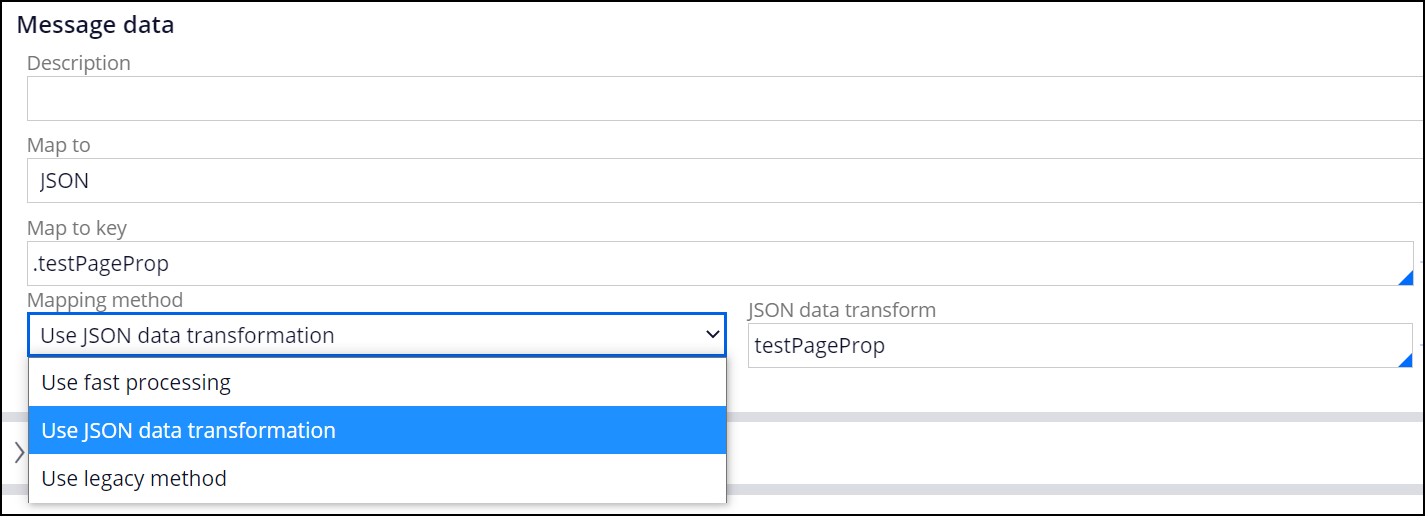Click the Mapping method dropdown chevron arrow
The width and height of the screenshot is (1425, 516).
point(712,336)
